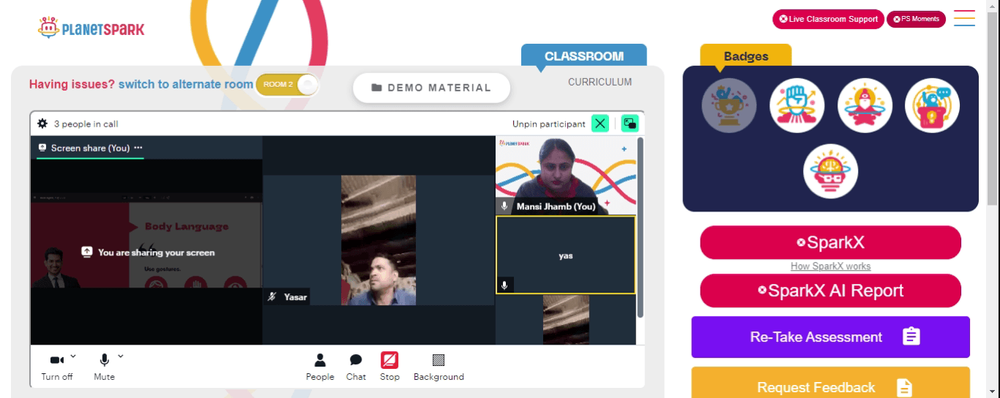Screen dimensions: 1000x398
Task: Expand microphone options chevron
Action: coord(121,356)
